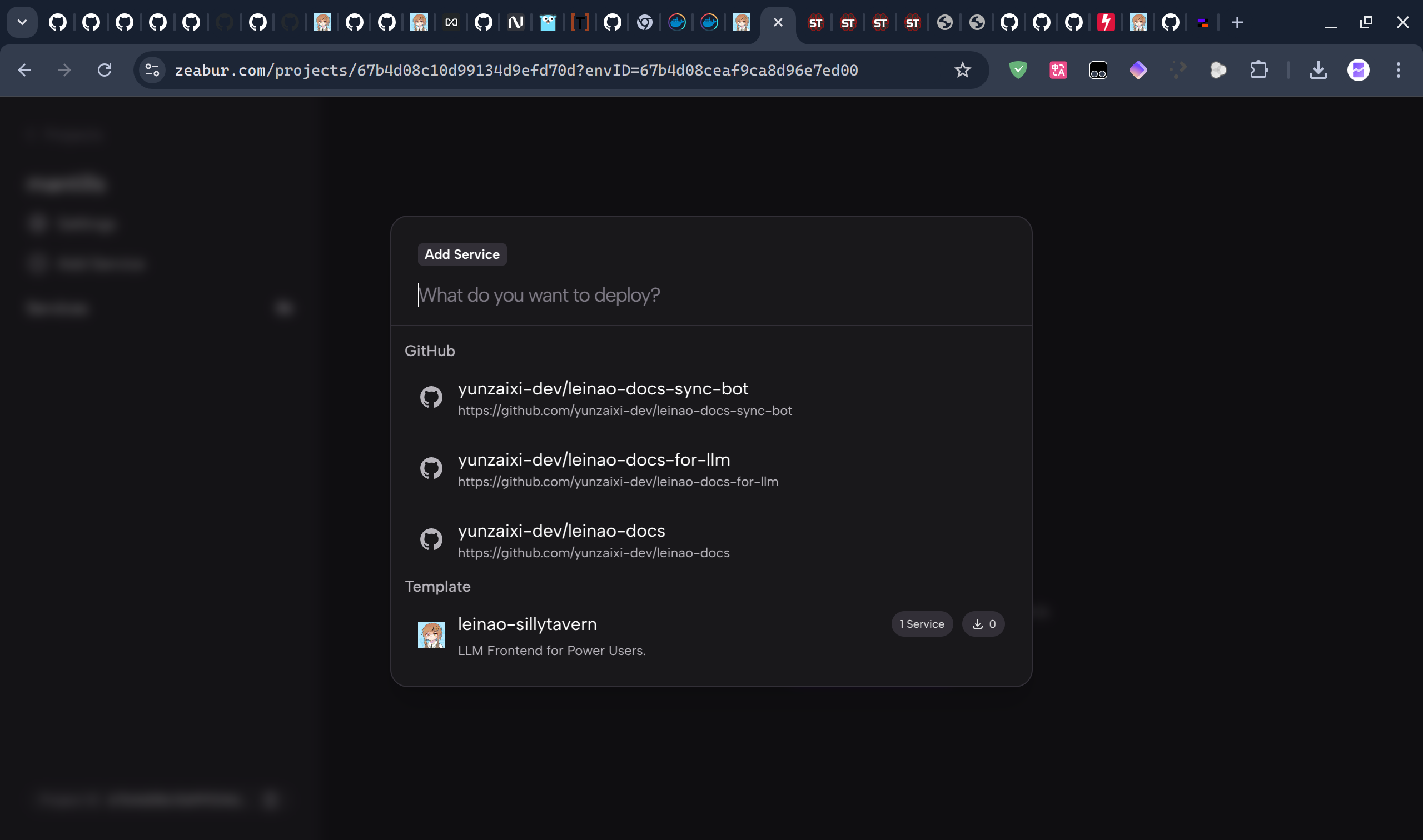1423x840 pixels.
Task: Click the Add Service button
Action: point(462,254)
